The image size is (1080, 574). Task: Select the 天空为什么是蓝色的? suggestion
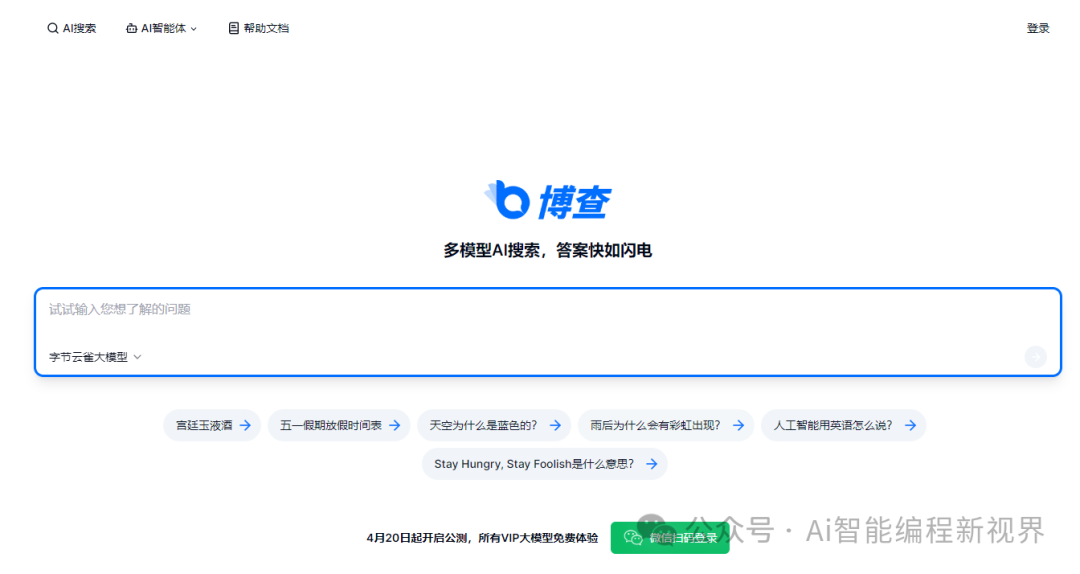[494, 425]
